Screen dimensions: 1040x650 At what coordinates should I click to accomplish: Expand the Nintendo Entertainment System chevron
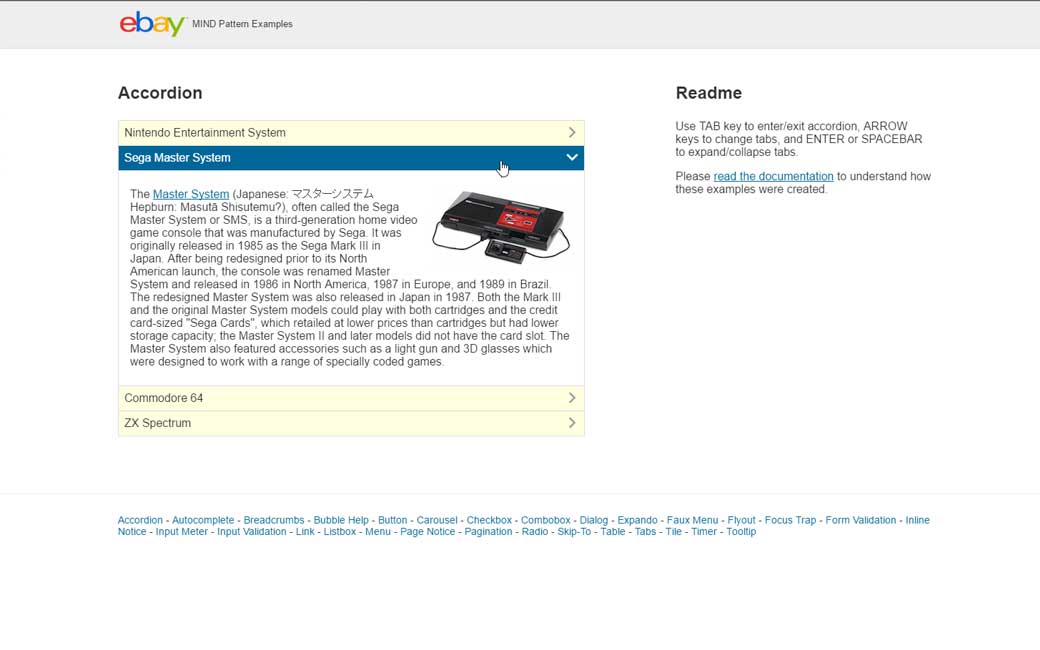pos(571,133)
